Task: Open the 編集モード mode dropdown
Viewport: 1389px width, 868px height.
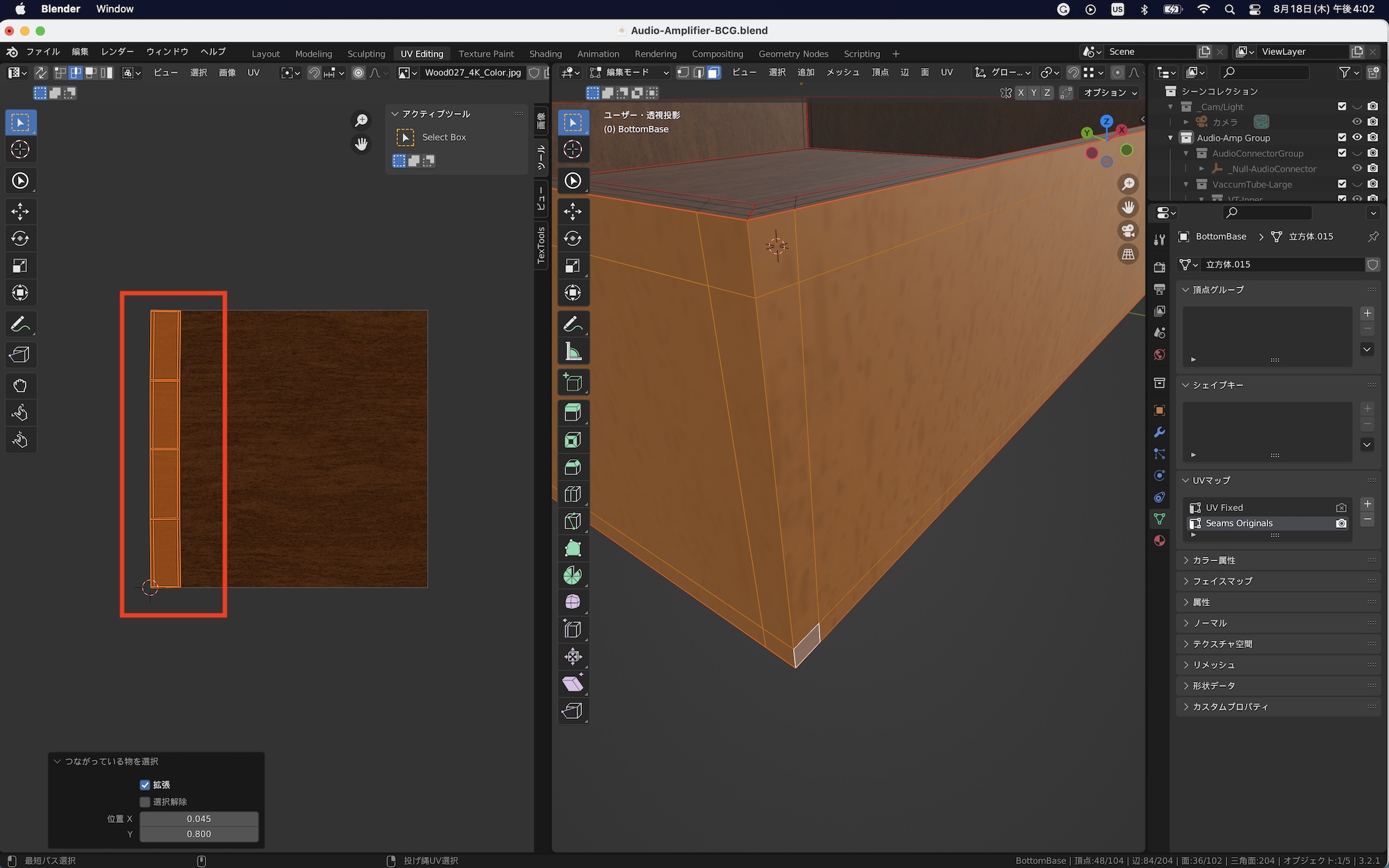Action: click(629, 72)
